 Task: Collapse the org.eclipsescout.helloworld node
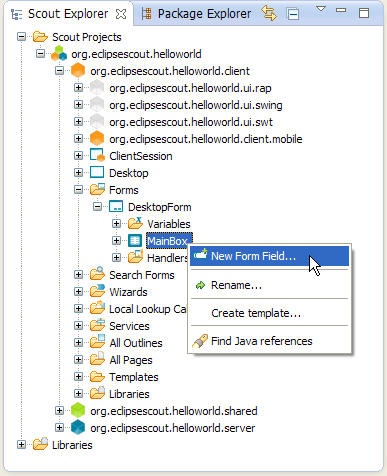pyautogui.click(x=40, y=53)
